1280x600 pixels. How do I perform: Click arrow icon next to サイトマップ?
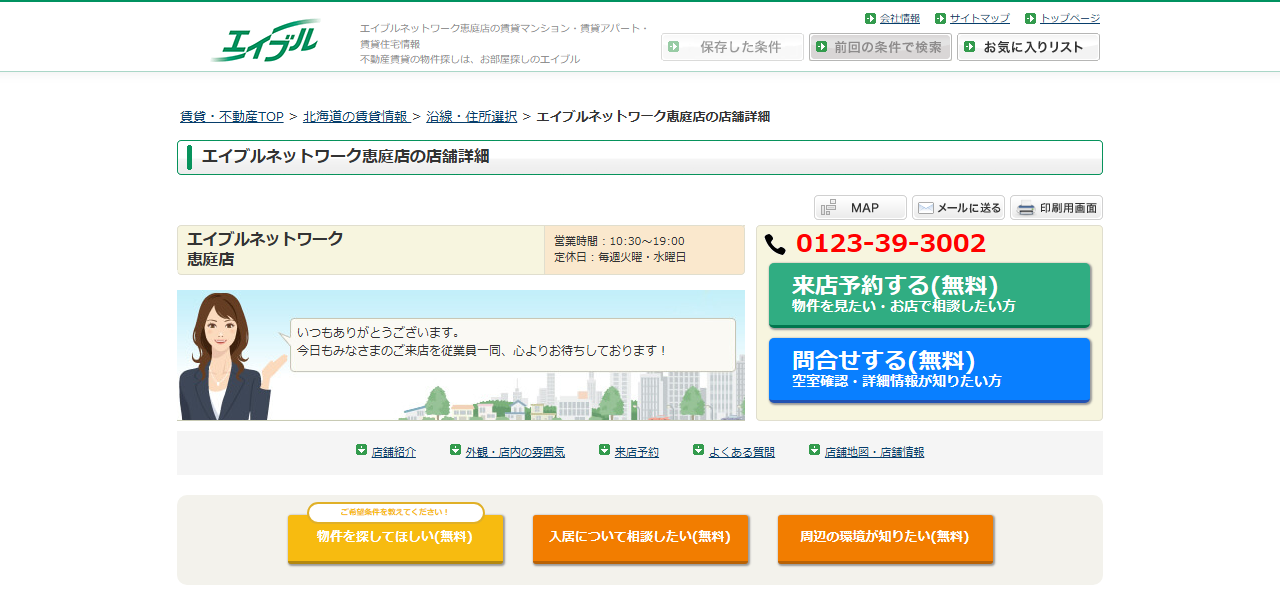[x=940, y=18]
